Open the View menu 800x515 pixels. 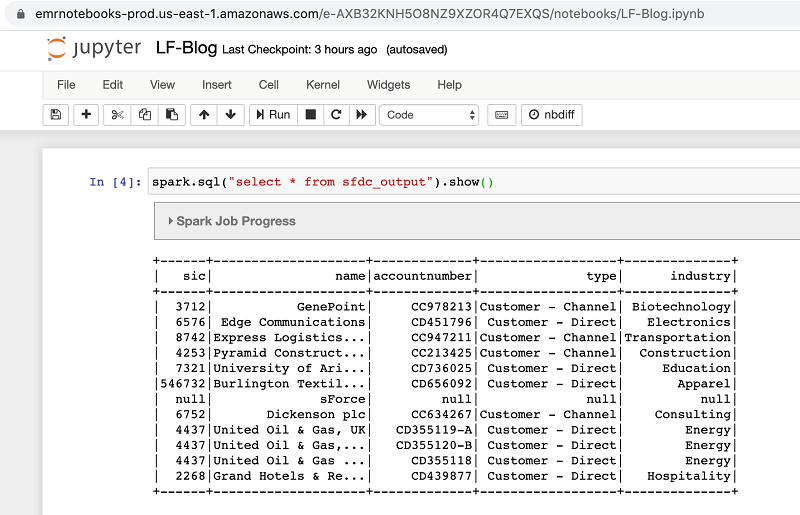point(162,85)
